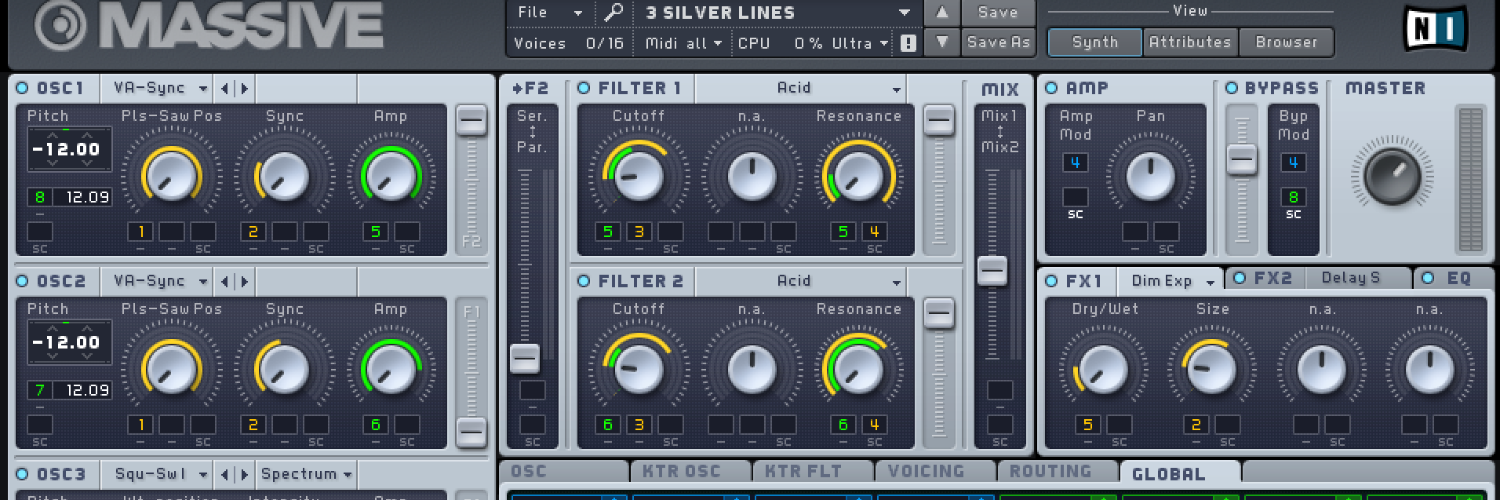Switch to the Attributes view

pyautogui.click(x=1190, y=42)
